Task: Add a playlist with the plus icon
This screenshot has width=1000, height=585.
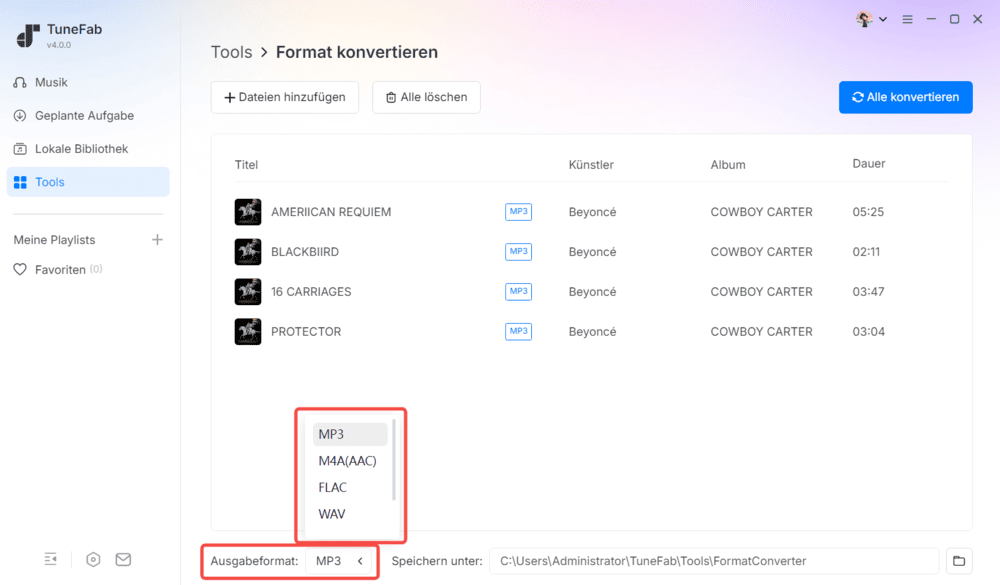Action: (x=156, y=240)
